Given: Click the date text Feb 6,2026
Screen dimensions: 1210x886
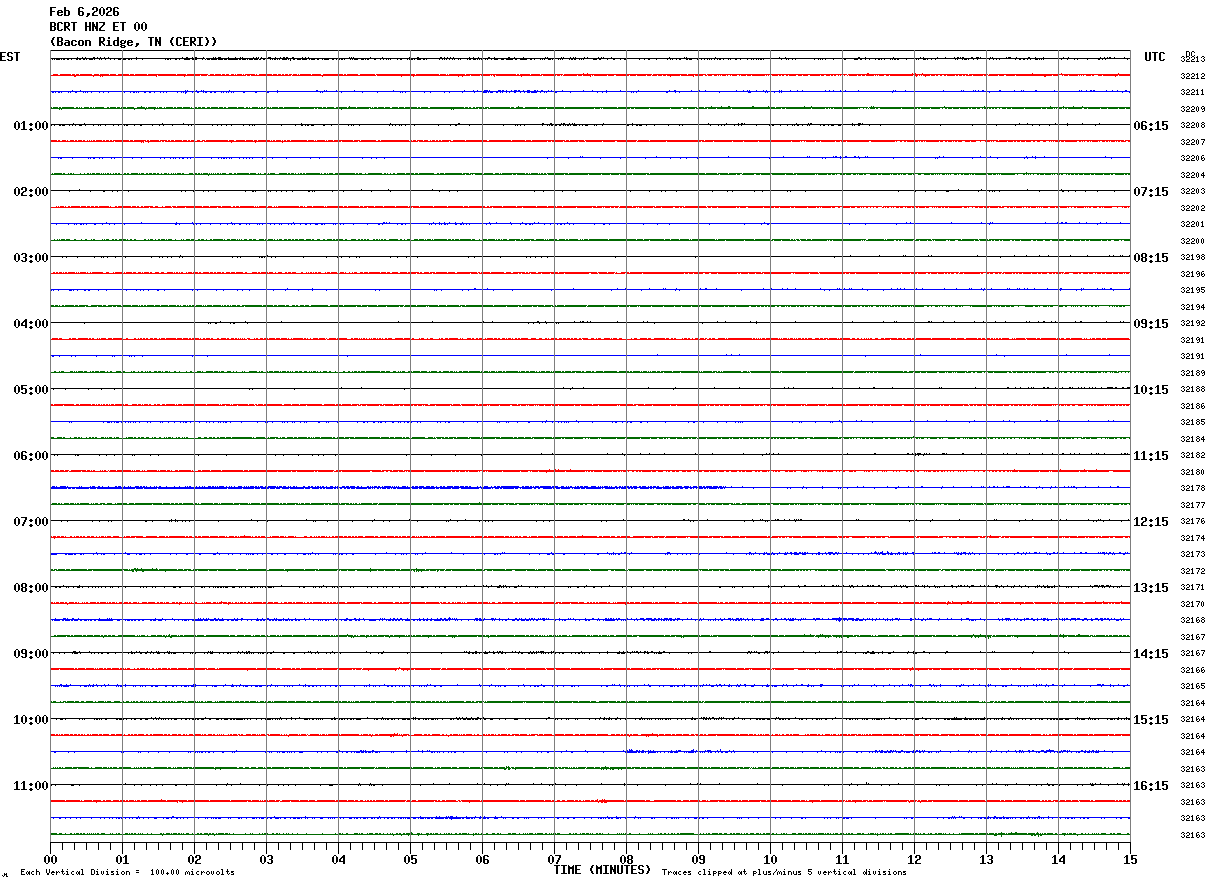Looking at the screenshot, I should [x=84, y=12].
